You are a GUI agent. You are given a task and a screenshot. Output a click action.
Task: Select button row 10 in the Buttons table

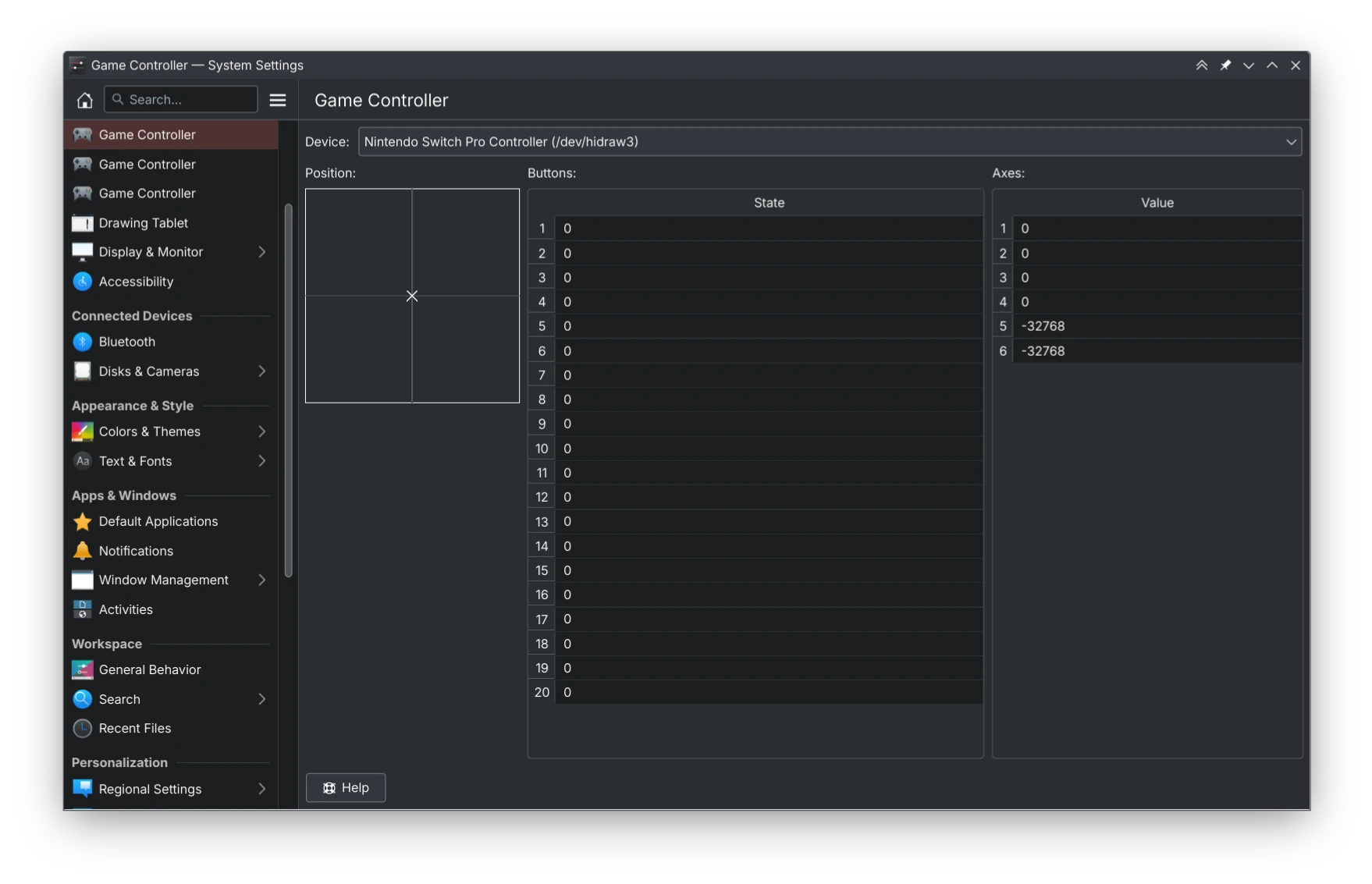pyautogui.click(x=755, y=449)
